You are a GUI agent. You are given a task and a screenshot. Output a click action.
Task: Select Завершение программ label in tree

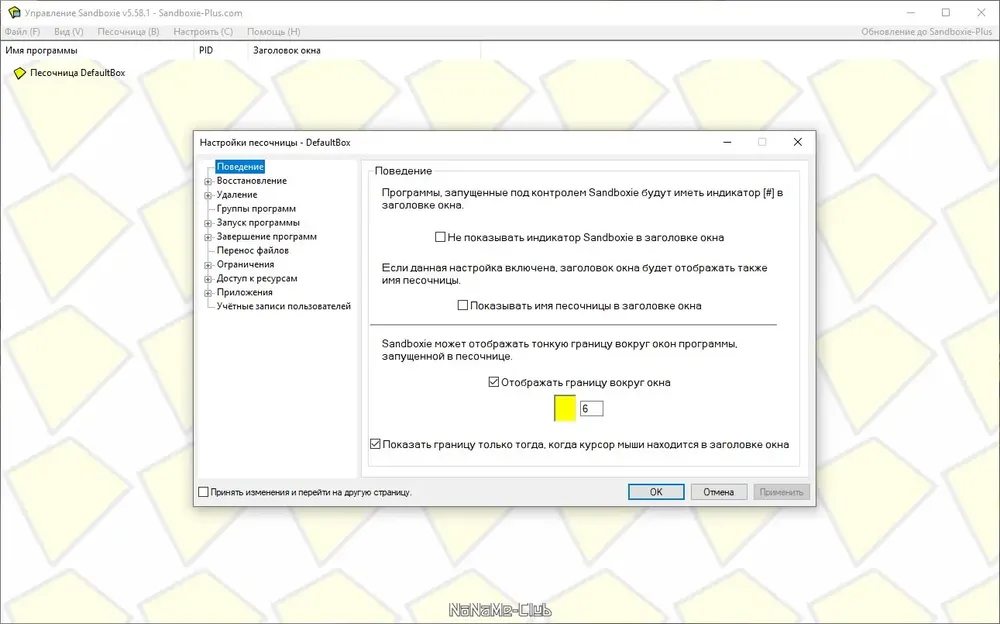click(267, 237)
